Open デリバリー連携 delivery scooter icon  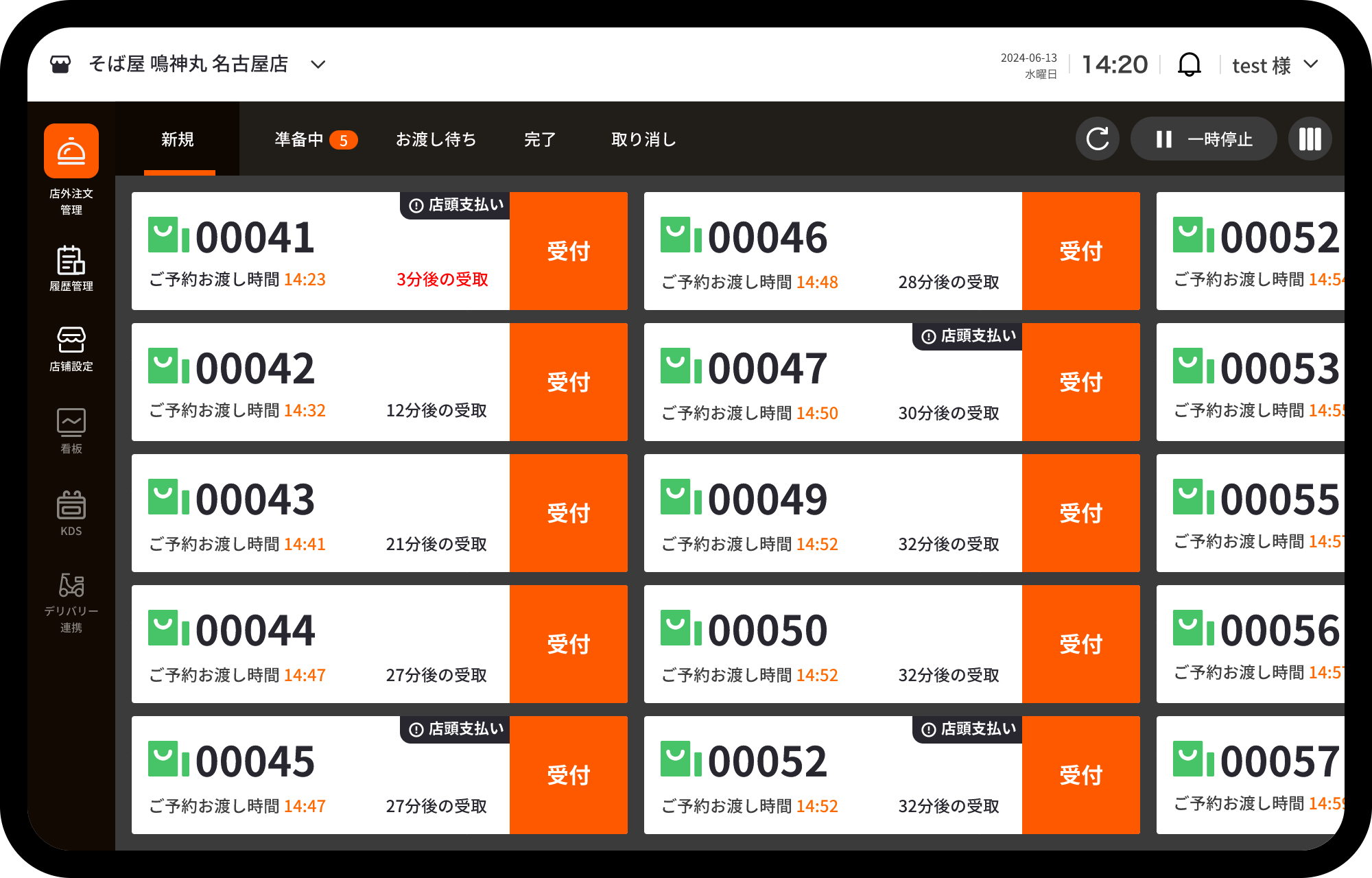coord(71,585)
